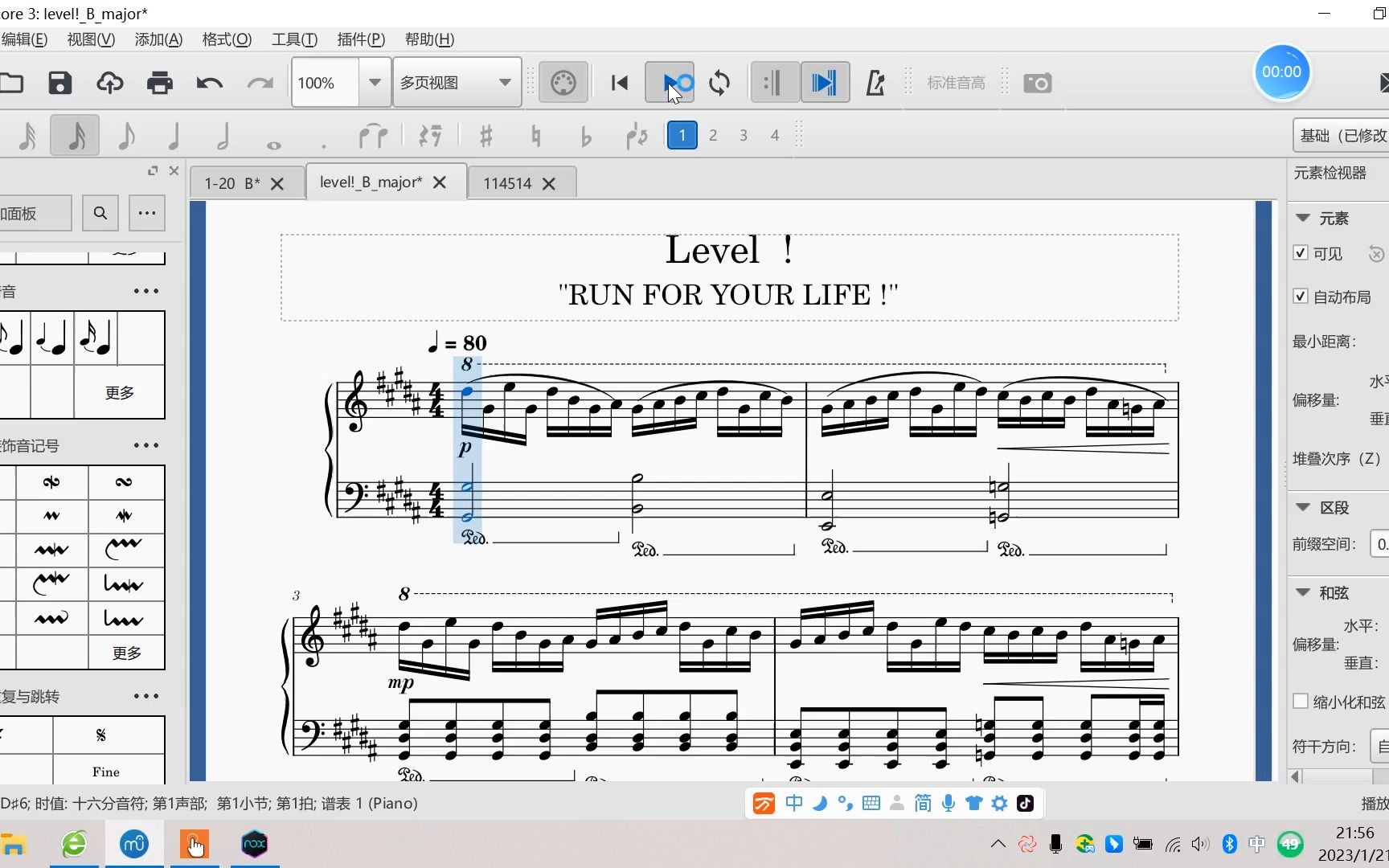1389x868 pixels.
Task: Open the Add menu
Action: click(158, 39)
